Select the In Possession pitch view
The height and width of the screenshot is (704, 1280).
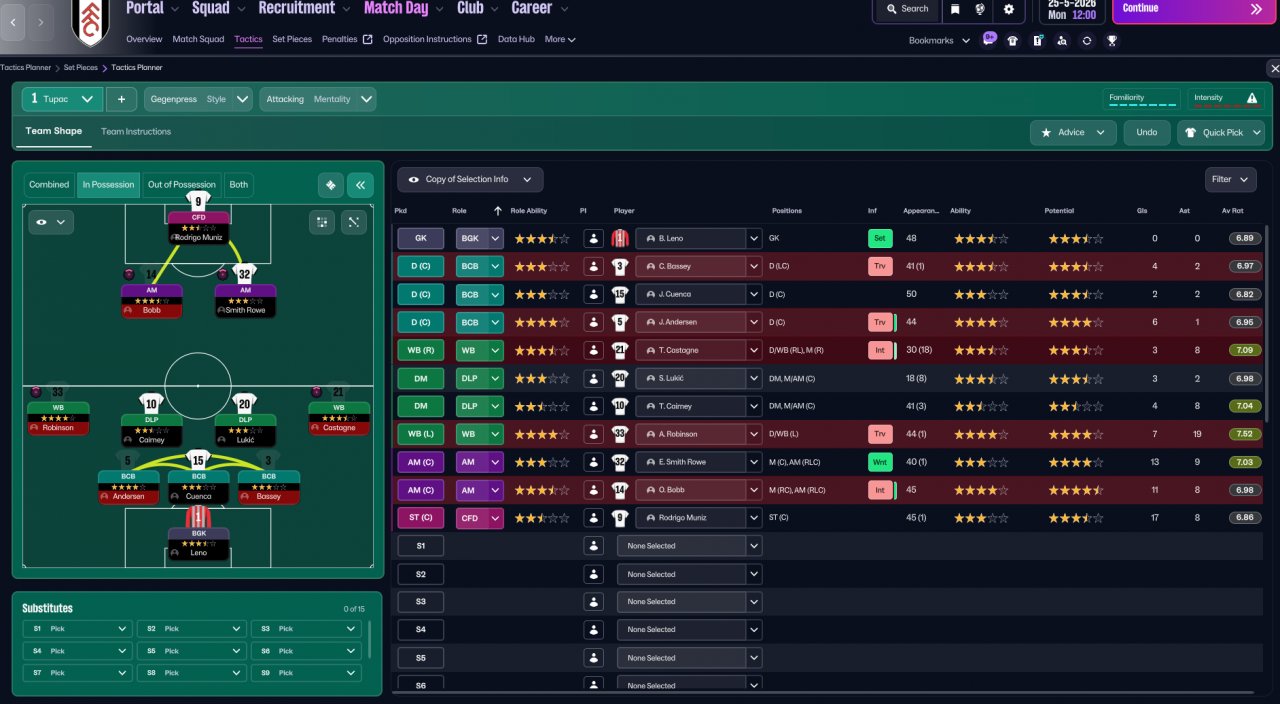pyautogui.click(x=108, y=185)
